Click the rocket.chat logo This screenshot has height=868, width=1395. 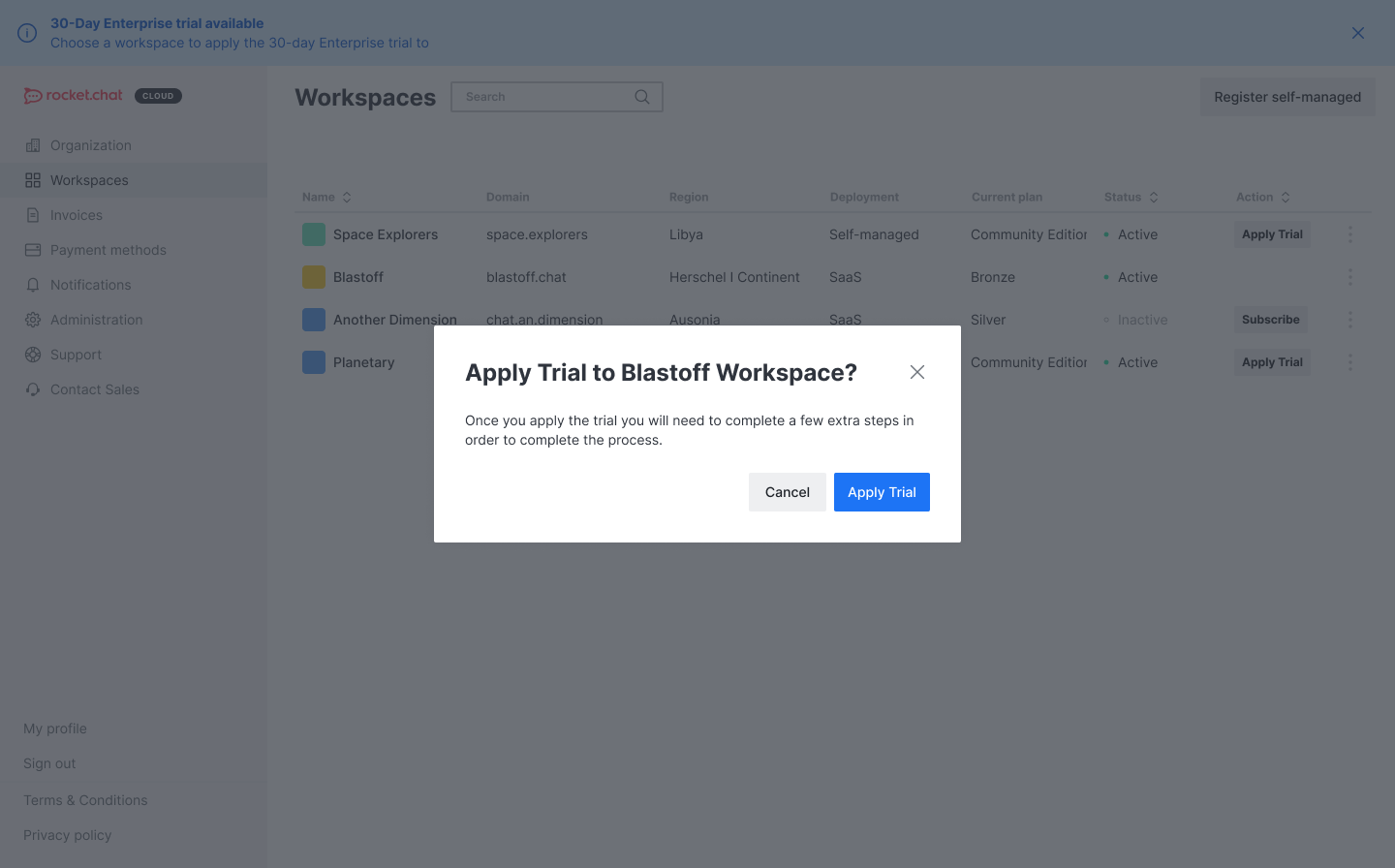click(x=74, y=95)
